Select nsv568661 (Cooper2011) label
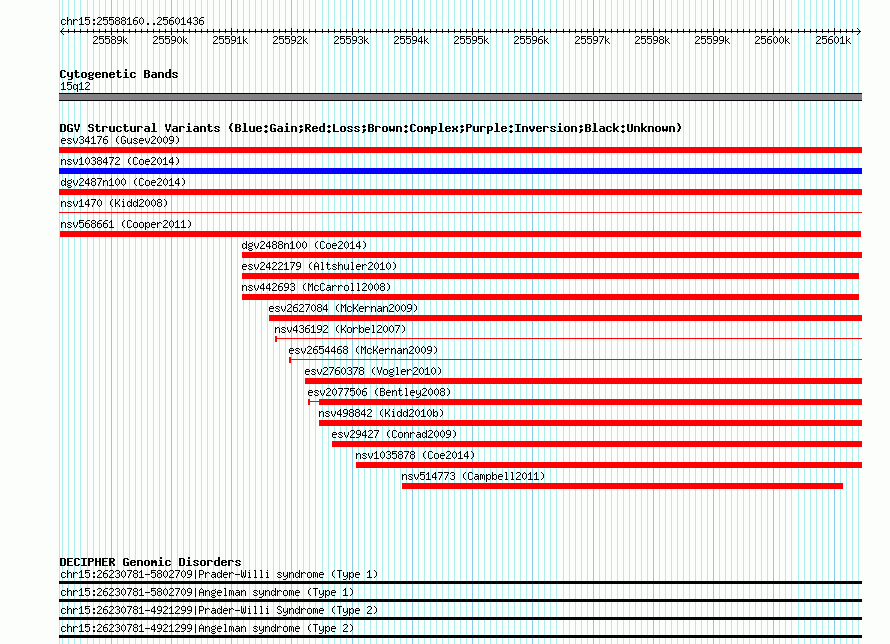Viewport: 890px width, 644px height. click(126, 224)
